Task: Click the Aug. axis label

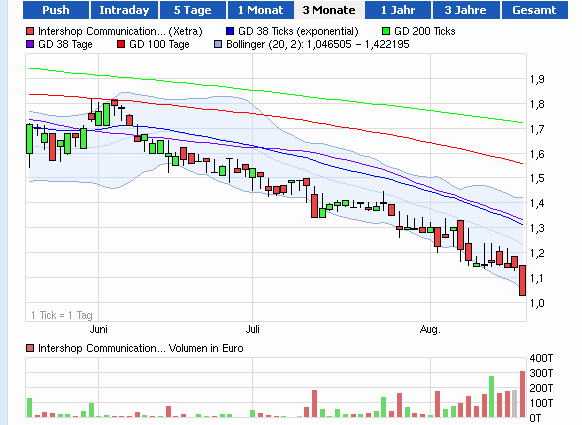Action: click(x=430, y=329)
